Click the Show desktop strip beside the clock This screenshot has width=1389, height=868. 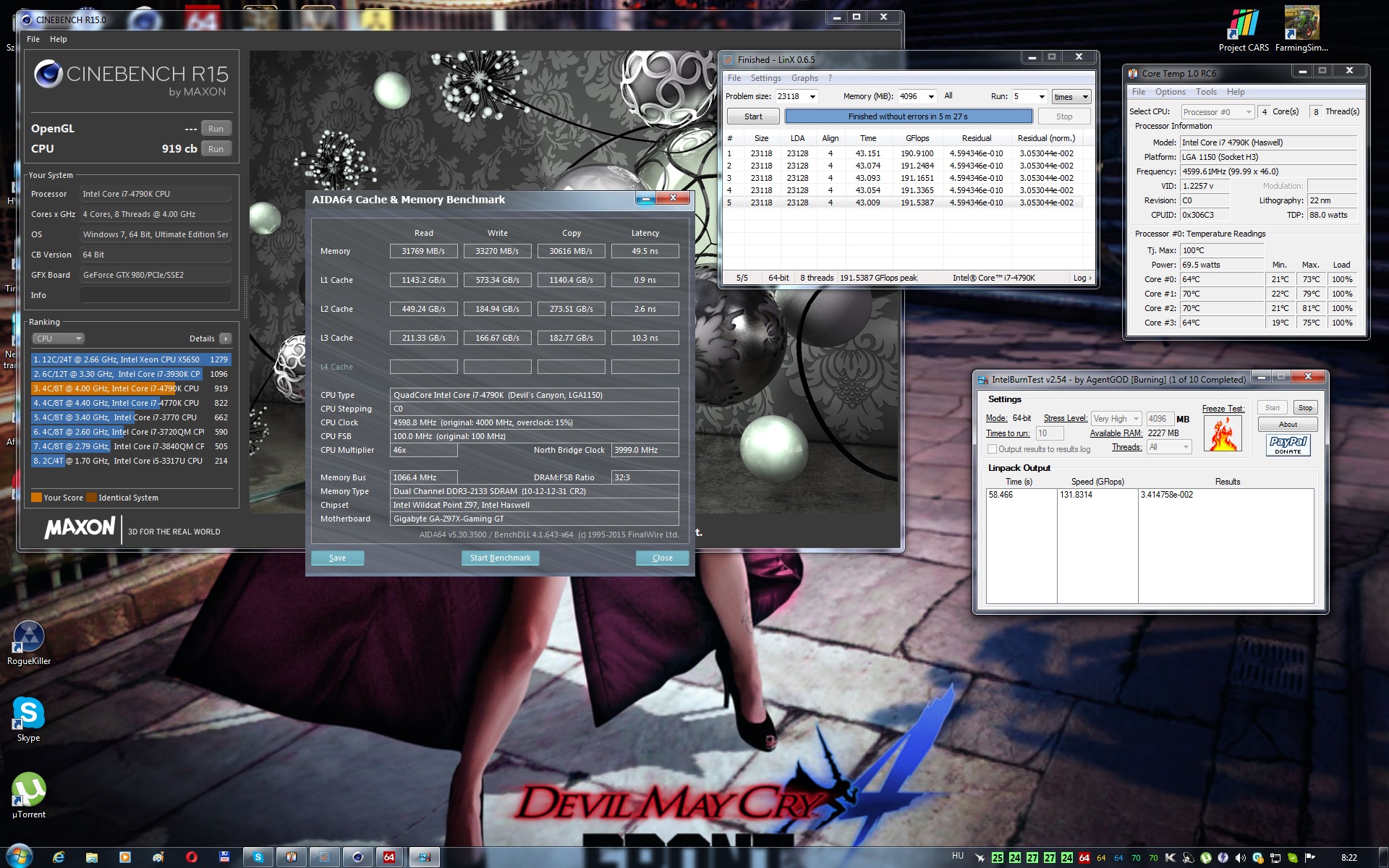click(1383, 857)
